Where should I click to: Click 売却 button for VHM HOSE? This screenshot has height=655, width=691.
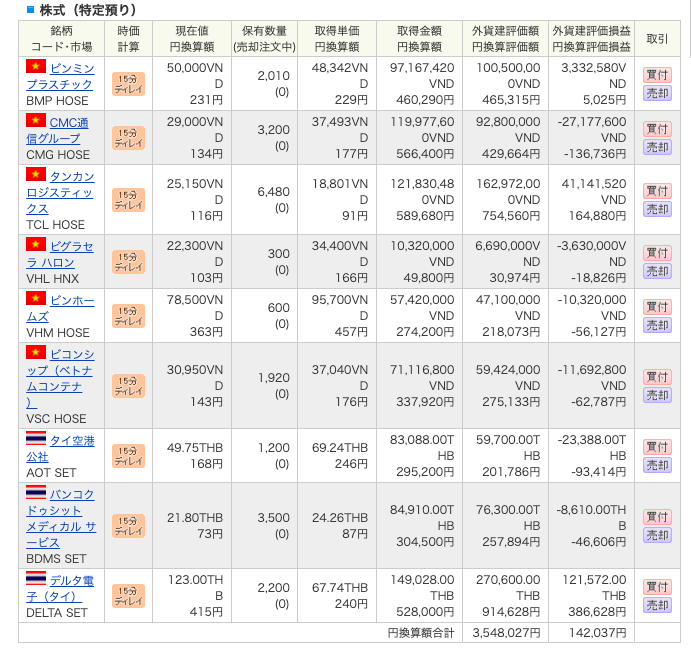(657, 325)
